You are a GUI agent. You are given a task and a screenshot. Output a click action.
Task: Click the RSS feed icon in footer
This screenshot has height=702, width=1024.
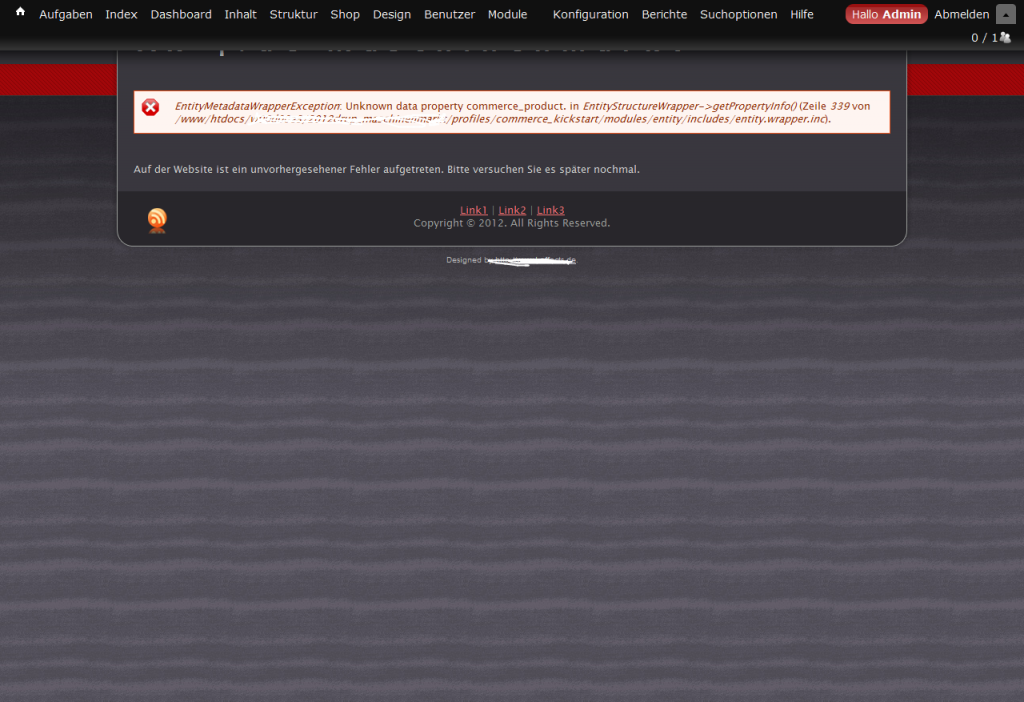pos(157,220)
